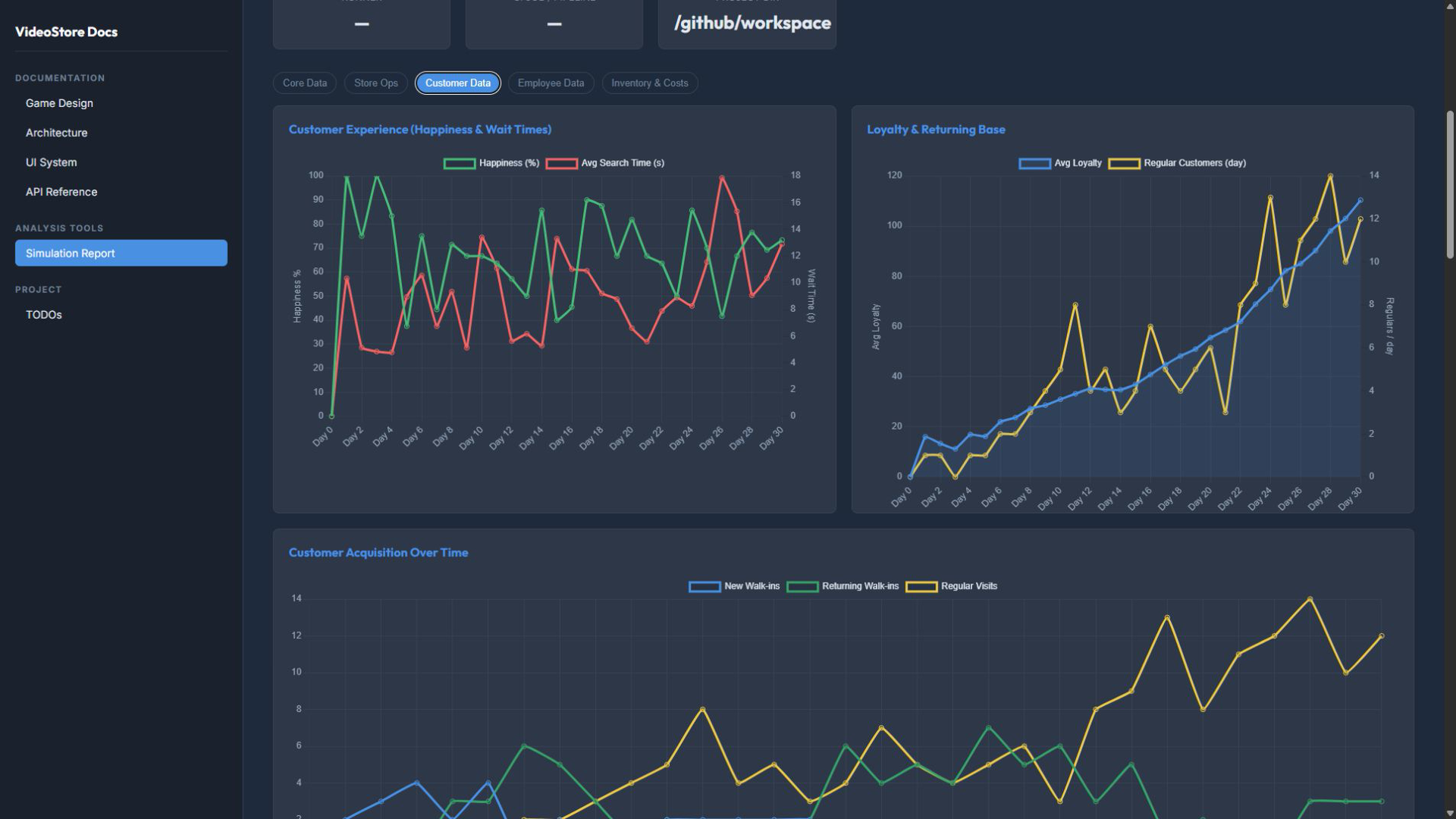Image resolution: width=1456 pixels, height=819 pixels.
Task: Select Simulation Report in the sidebar
Action: click(121, 253)
